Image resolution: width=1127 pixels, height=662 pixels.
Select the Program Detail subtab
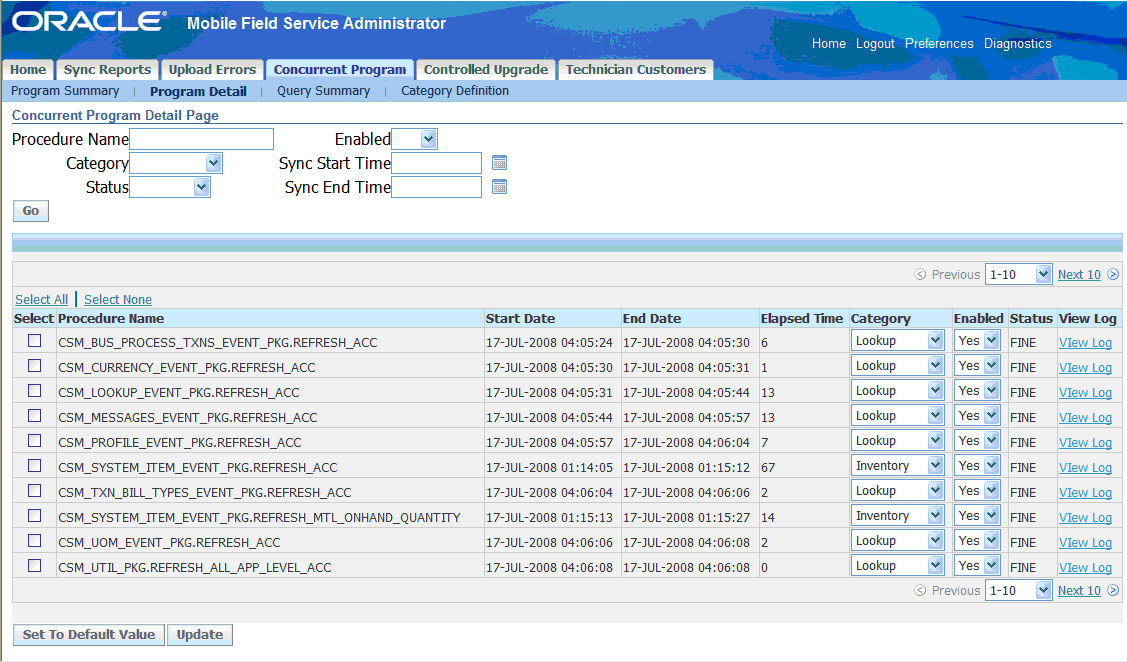pos(198,91)
